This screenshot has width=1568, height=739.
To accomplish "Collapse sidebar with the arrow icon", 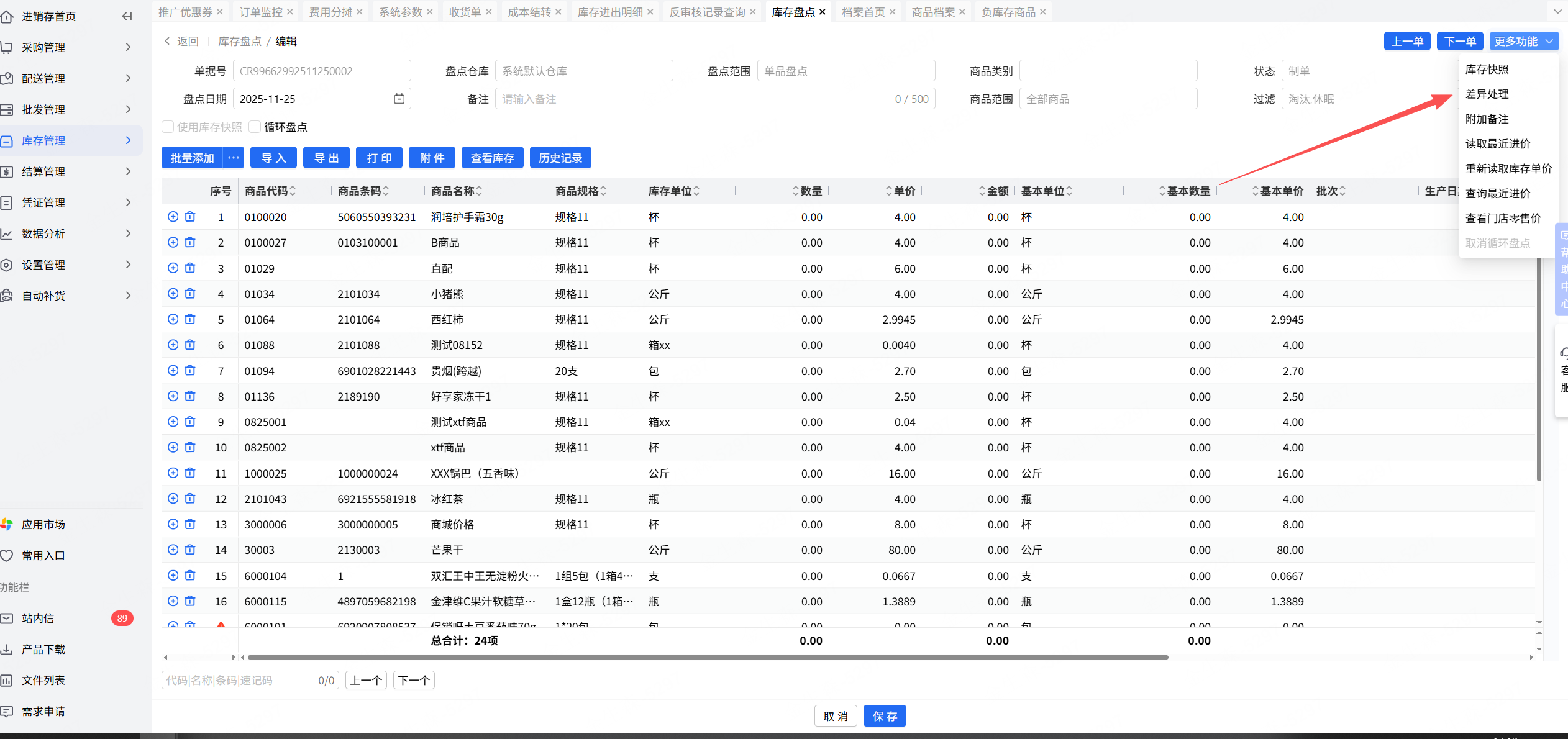I will [x=127, y=16].
